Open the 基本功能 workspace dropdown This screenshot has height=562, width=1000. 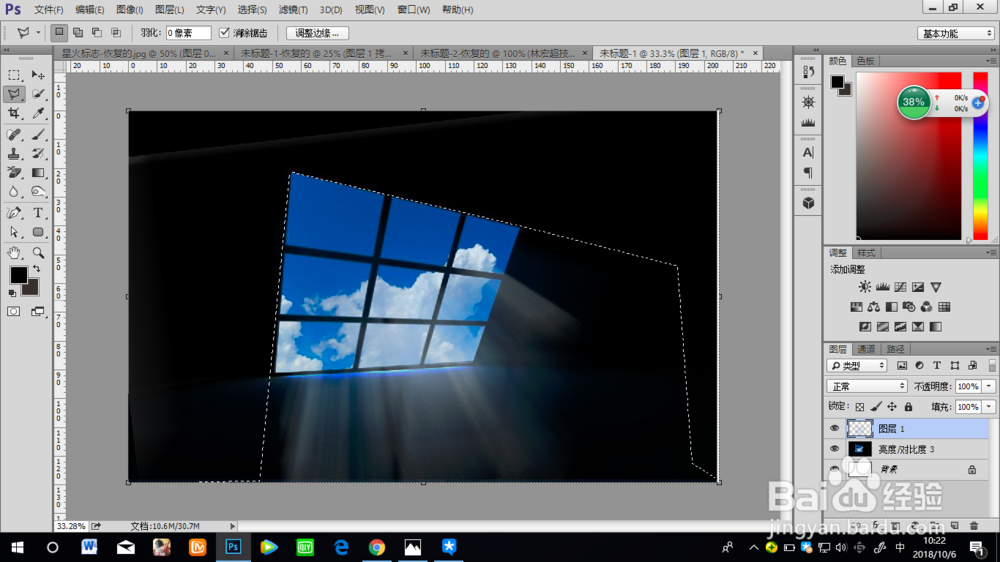pos(957,33)
